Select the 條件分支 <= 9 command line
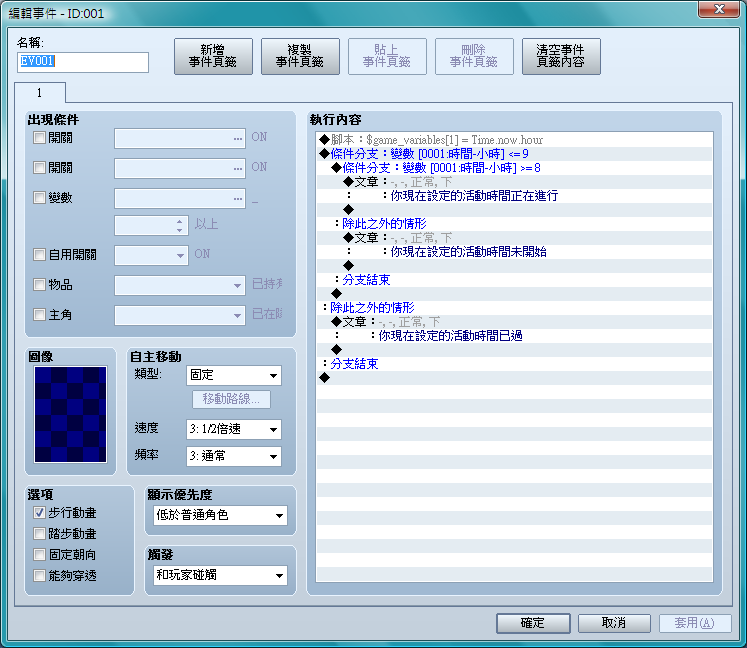Image resolution: width=747 pixels, height=648 pixels. click(515, 154)
